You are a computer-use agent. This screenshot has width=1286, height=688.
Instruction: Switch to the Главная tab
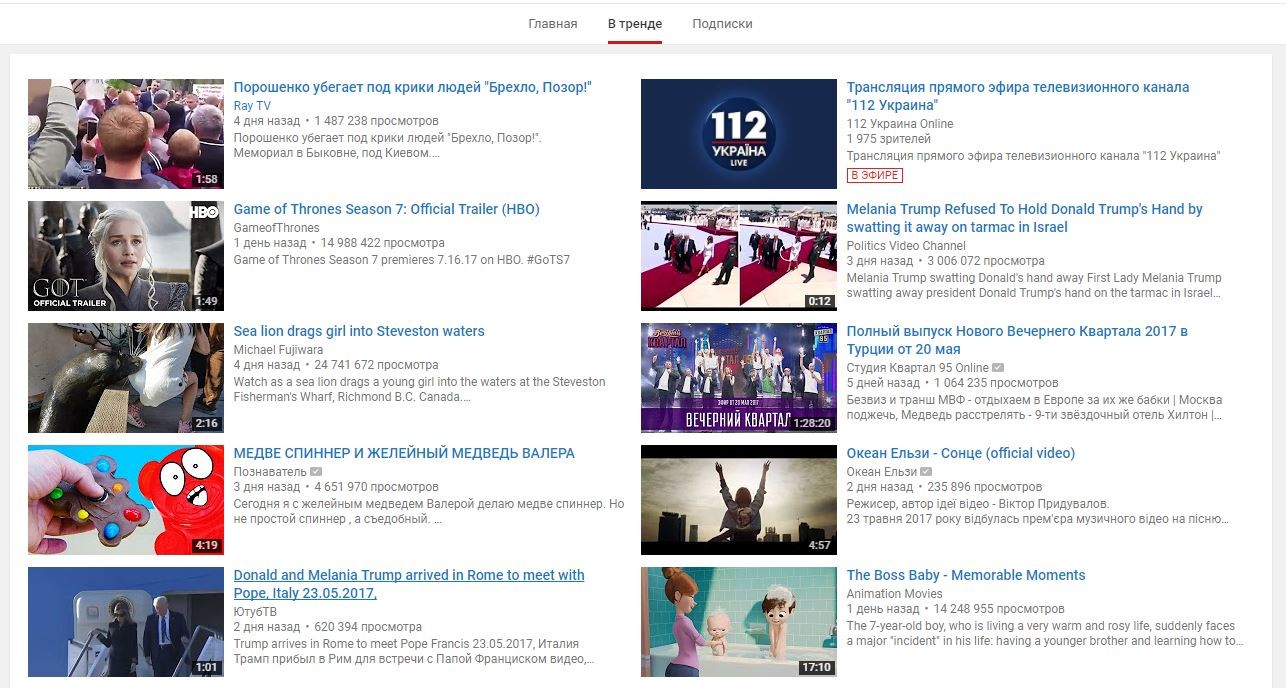pos(553,24)
